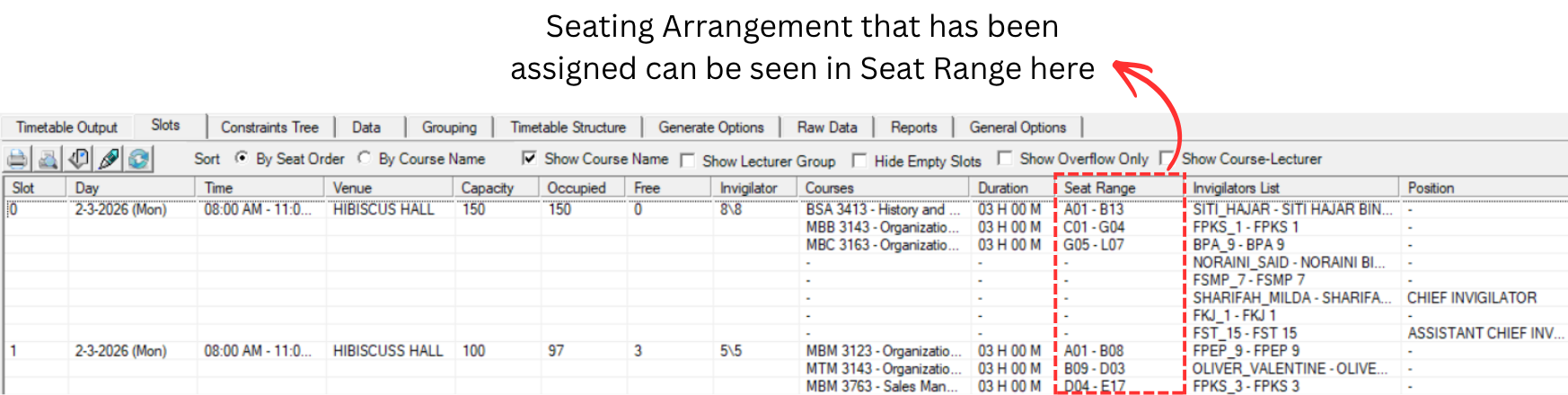
Task: Click the Duration column header
Action: click(1013, 188)
